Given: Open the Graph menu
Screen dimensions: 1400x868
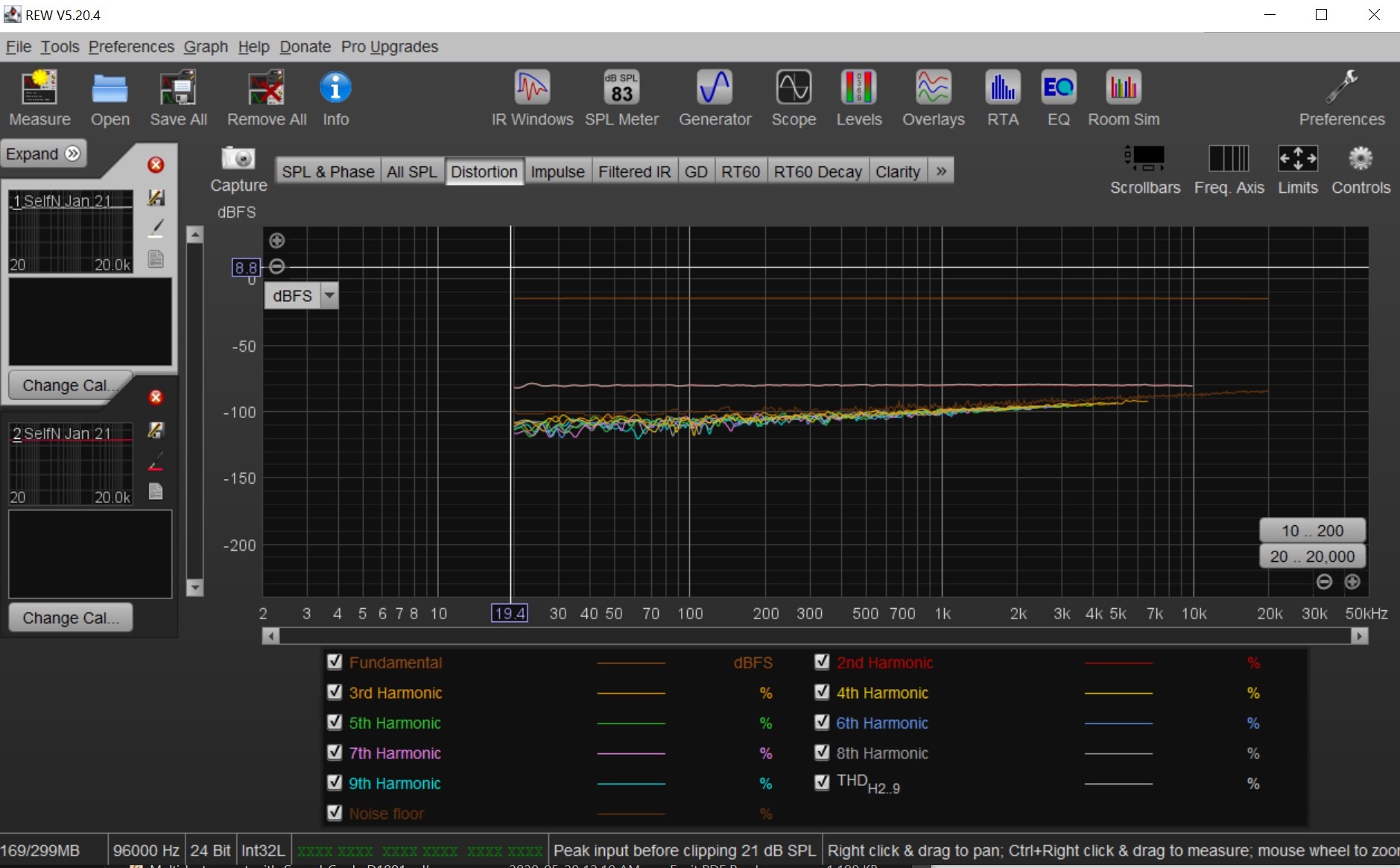Looking at the screenshot, I should pyautogui.click(x=206, y=46).
